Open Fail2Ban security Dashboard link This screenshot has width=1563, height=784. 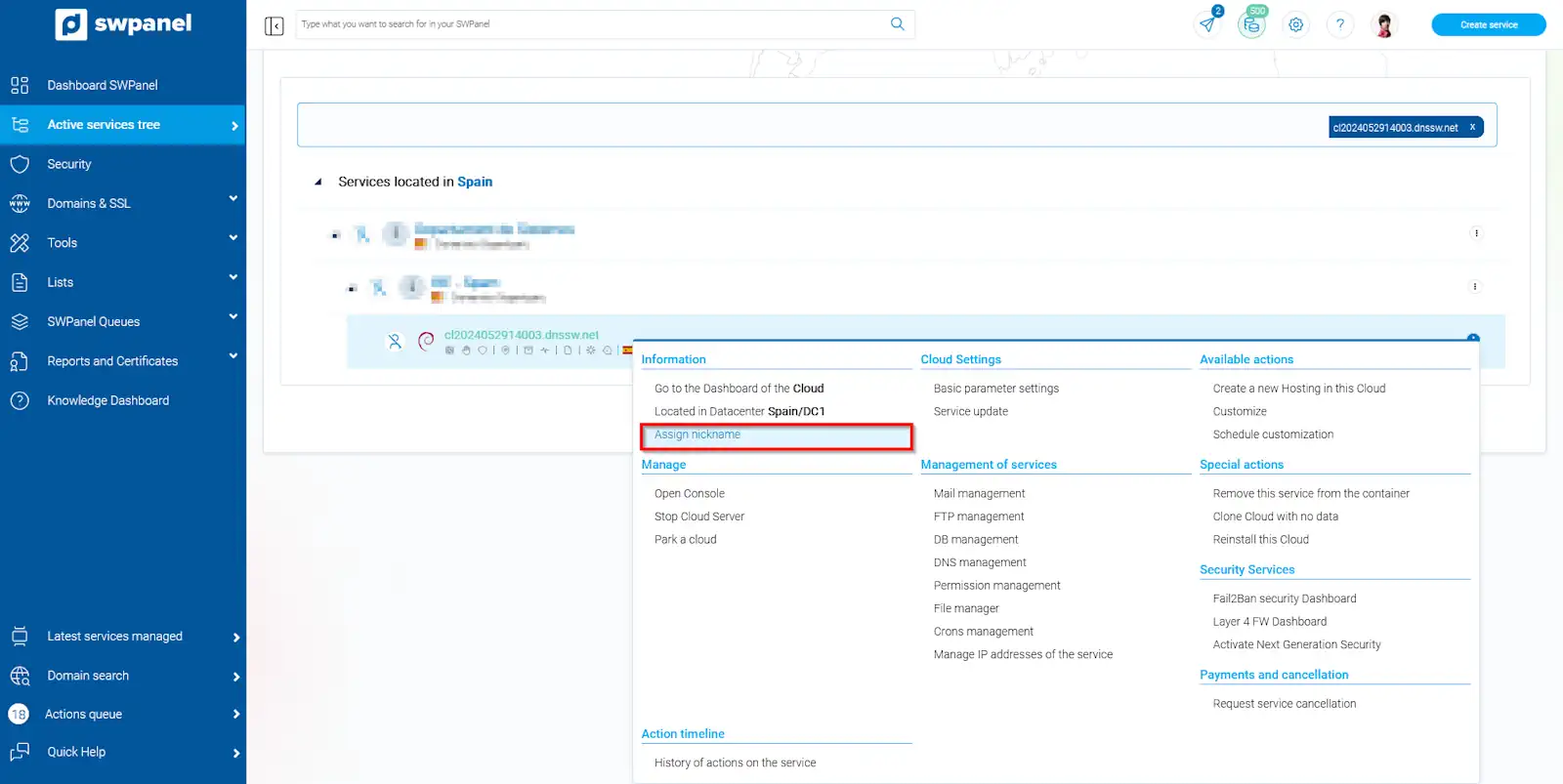tap(1284, 598)
